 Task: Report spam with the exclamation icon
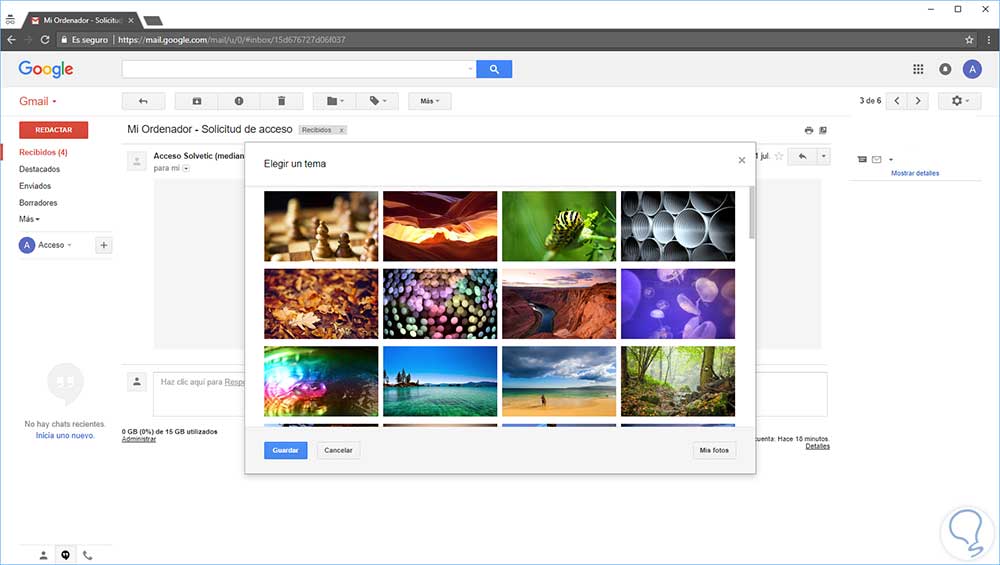[x=239, y=101]
